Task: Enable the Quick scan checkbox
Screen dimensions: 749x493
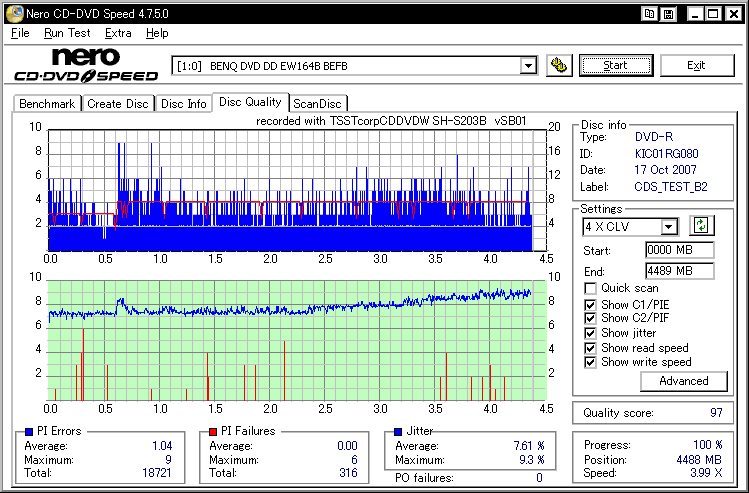Action: [590, 289]
